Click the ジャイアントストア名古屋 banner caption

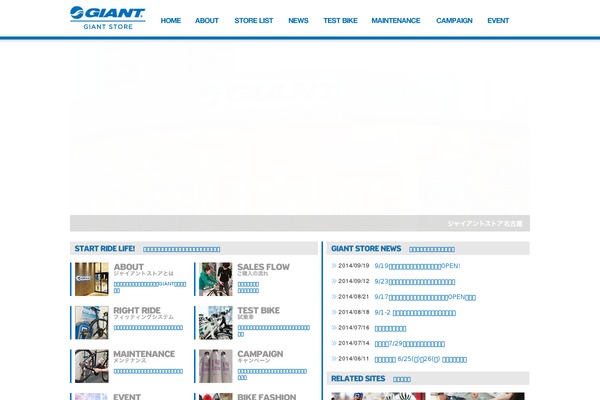pos(485,224)
